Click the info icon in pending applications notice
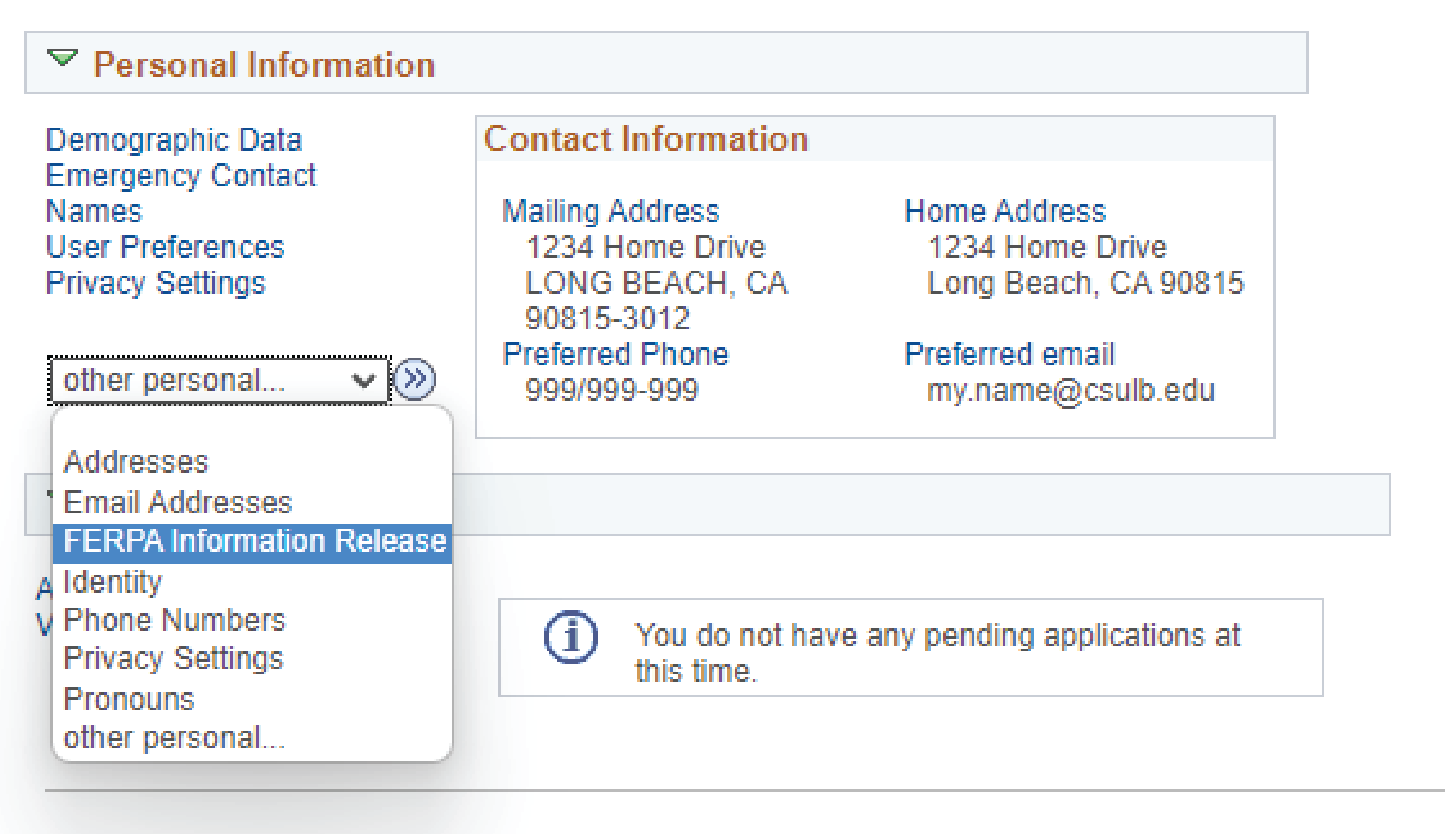 [x=570, y=637]
